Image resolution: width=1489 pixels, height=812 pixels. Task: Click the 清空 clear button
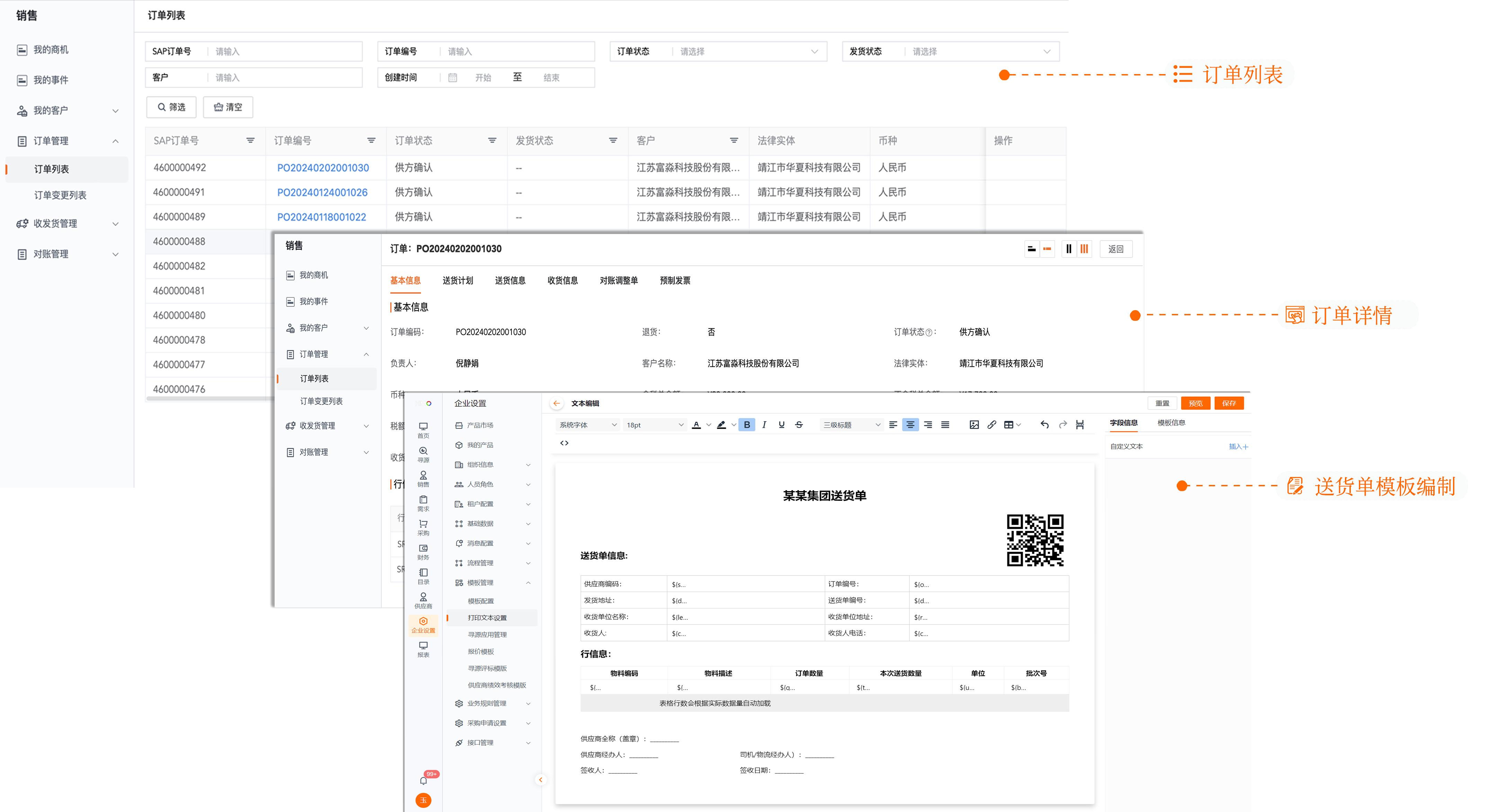tap(228, 107)
